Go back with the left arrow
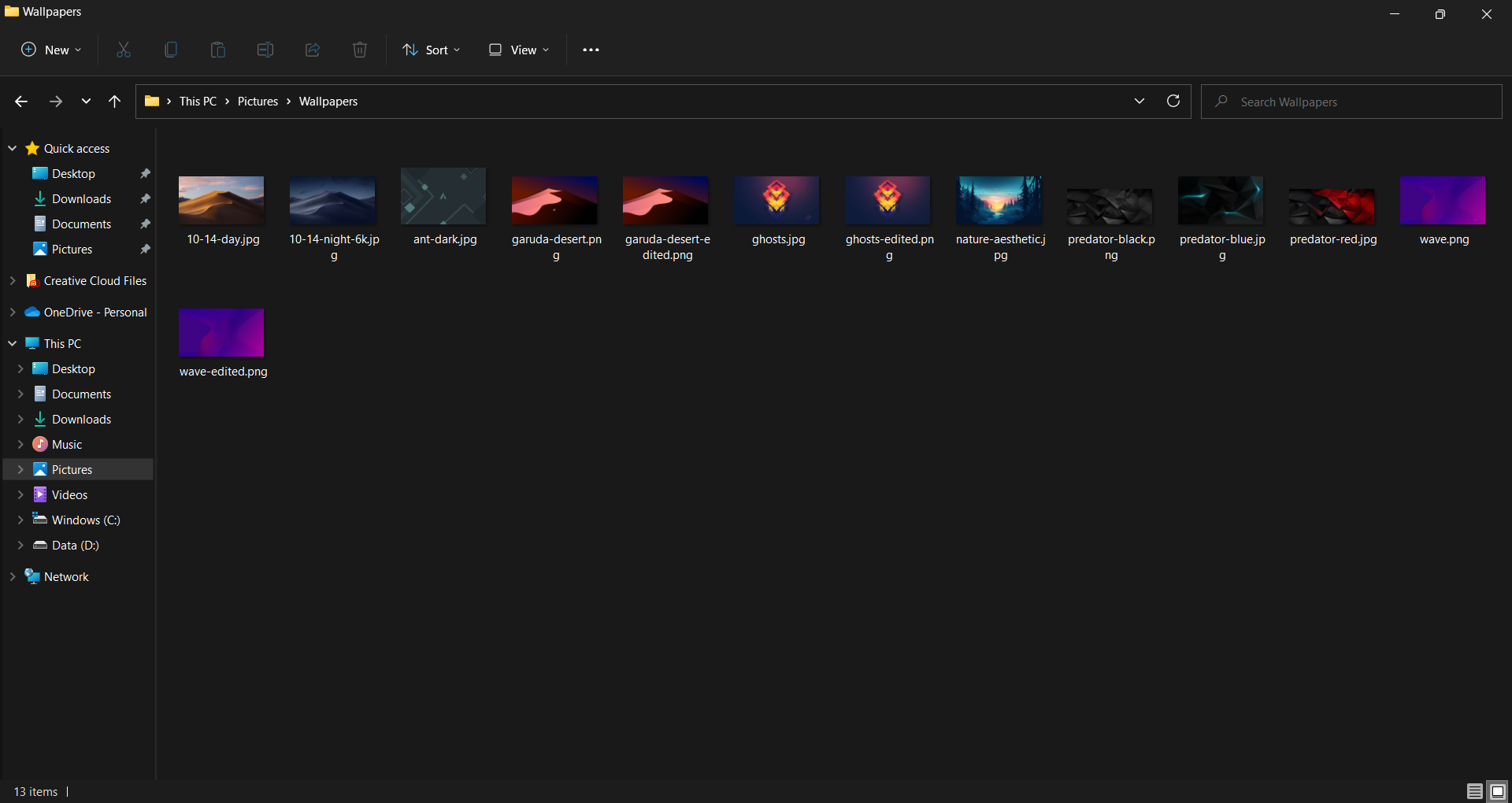Screen dimensions: 1512x803 click(21, 102)
